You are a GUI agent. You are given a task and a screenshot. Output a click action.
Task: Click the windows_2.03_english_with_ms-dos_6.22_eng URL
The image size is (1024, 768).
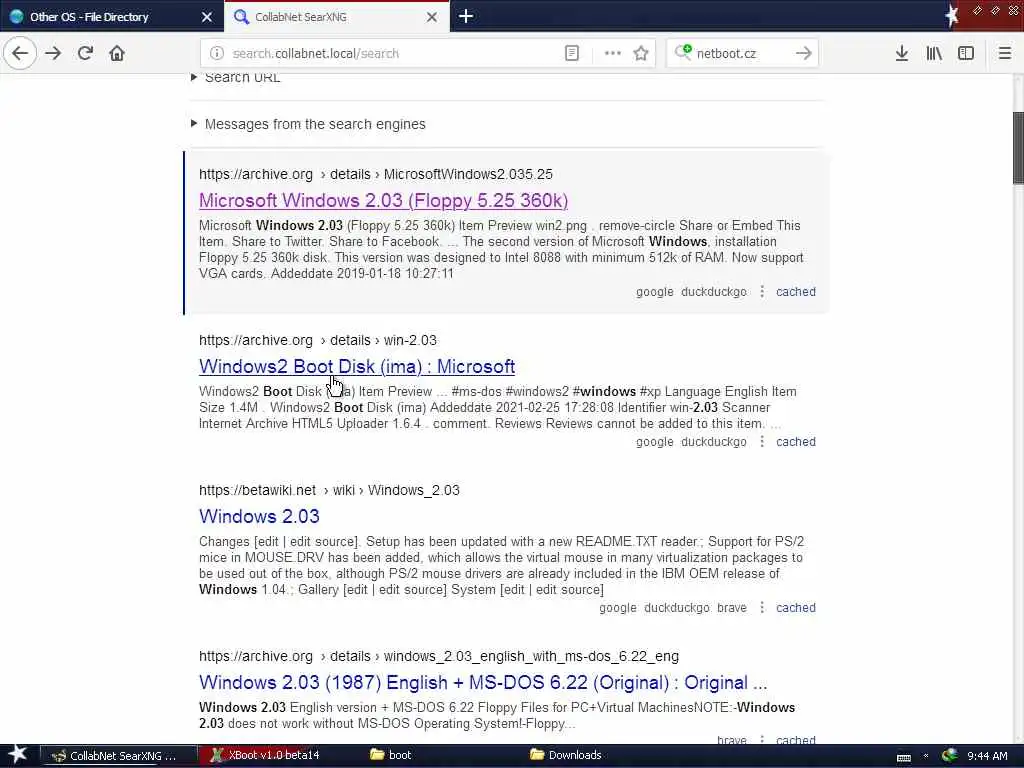[439, 656]
